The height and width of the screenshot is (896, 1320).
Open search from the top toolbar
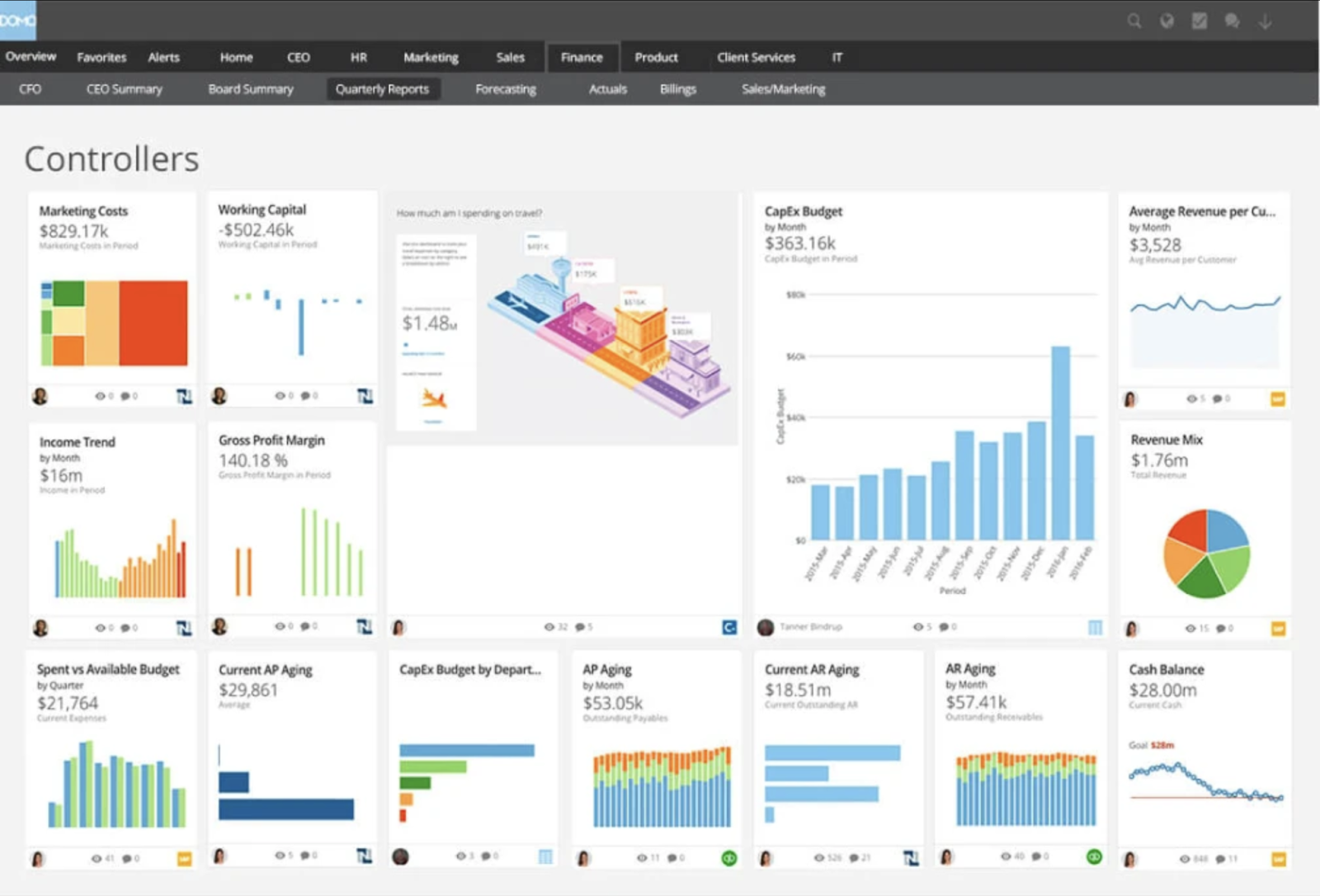coord(1134,21)
